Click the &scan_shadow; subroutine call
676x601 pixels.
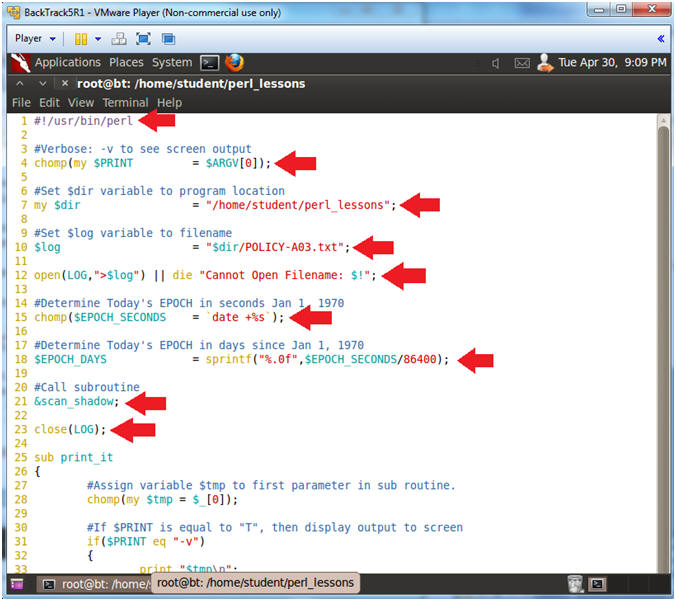(76, 402)
